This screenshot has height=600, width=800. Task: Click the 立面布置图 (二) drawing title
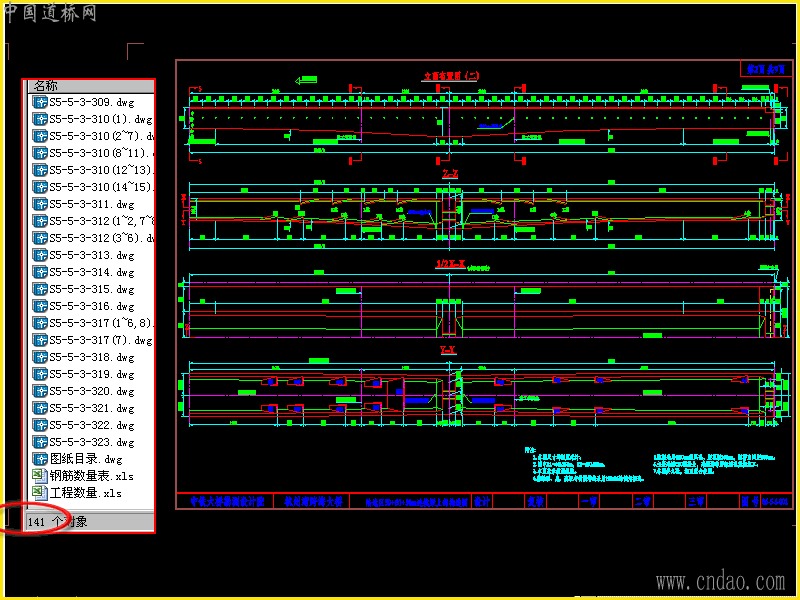[x=451, y=76]
